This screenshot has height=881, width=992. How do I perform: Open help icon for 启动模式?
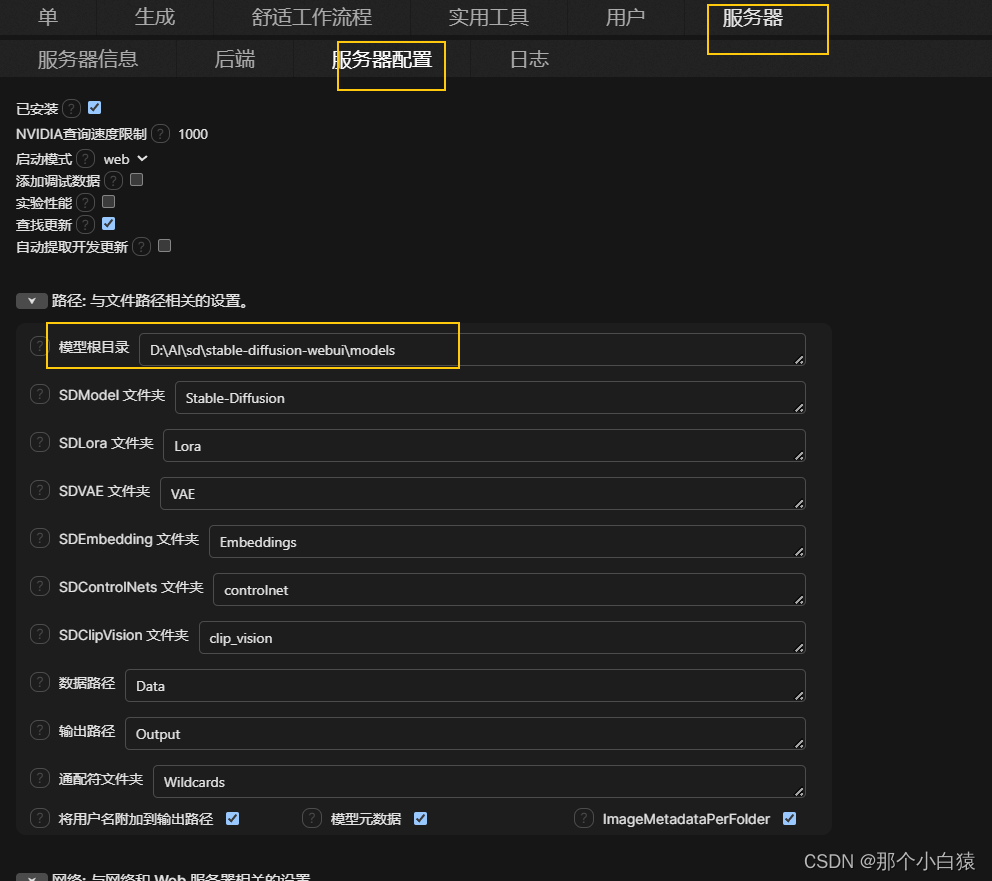85,158
